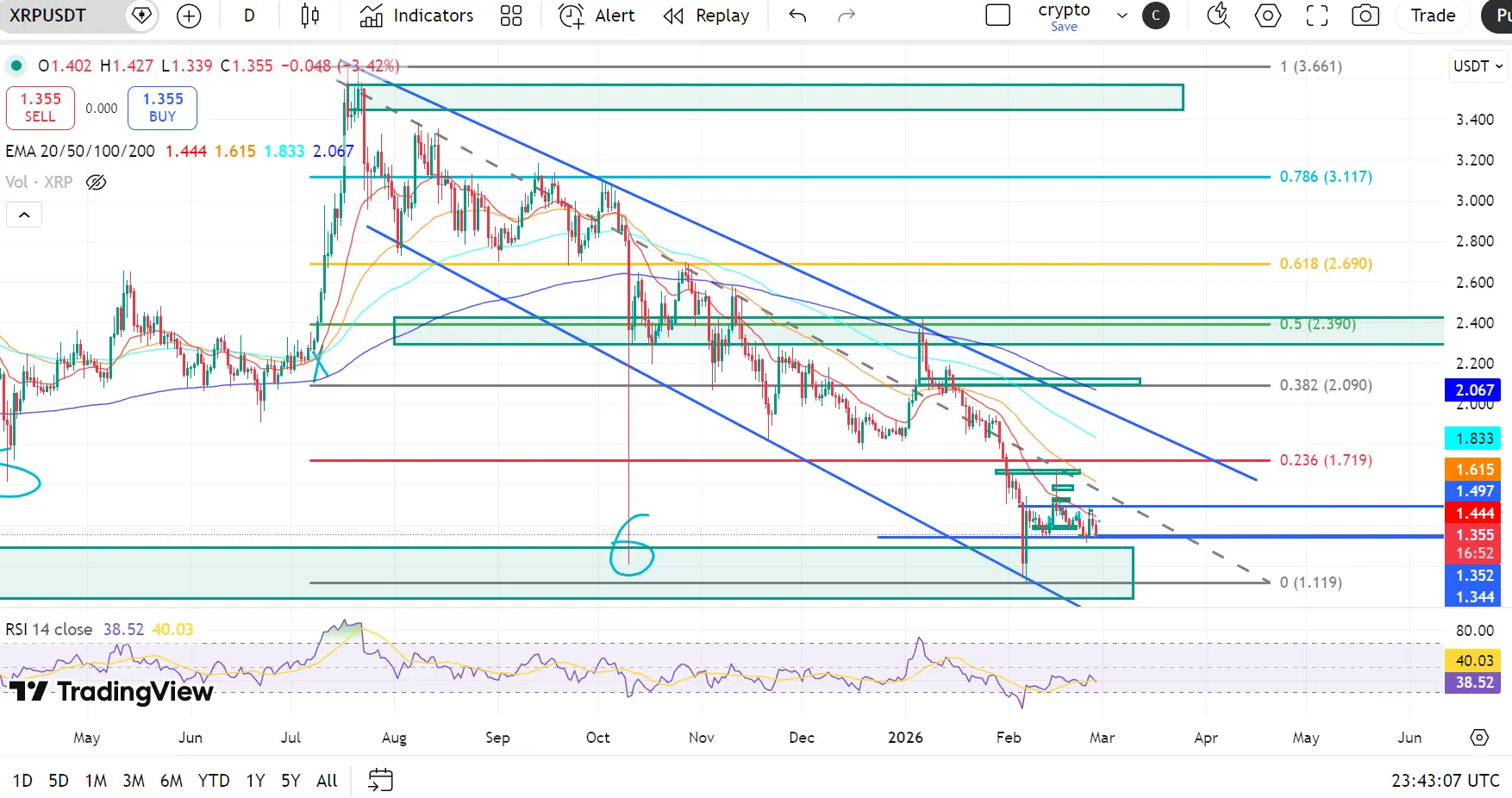Open timezone menu at 23:43:07 UTC
This screenshot has height=798, width=1512.
tap(1446, 781)
